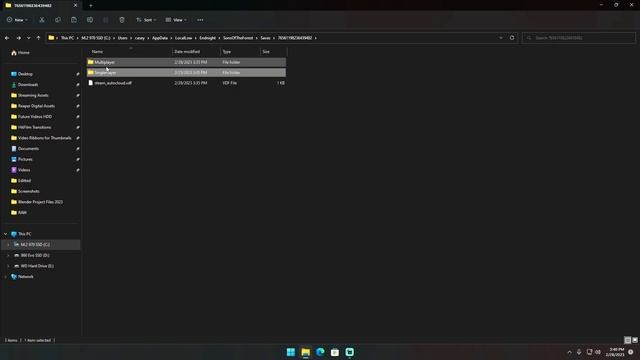Open recent locations chevron
Image resolution: width=640 pixels, height=360 pixels.
29,38
